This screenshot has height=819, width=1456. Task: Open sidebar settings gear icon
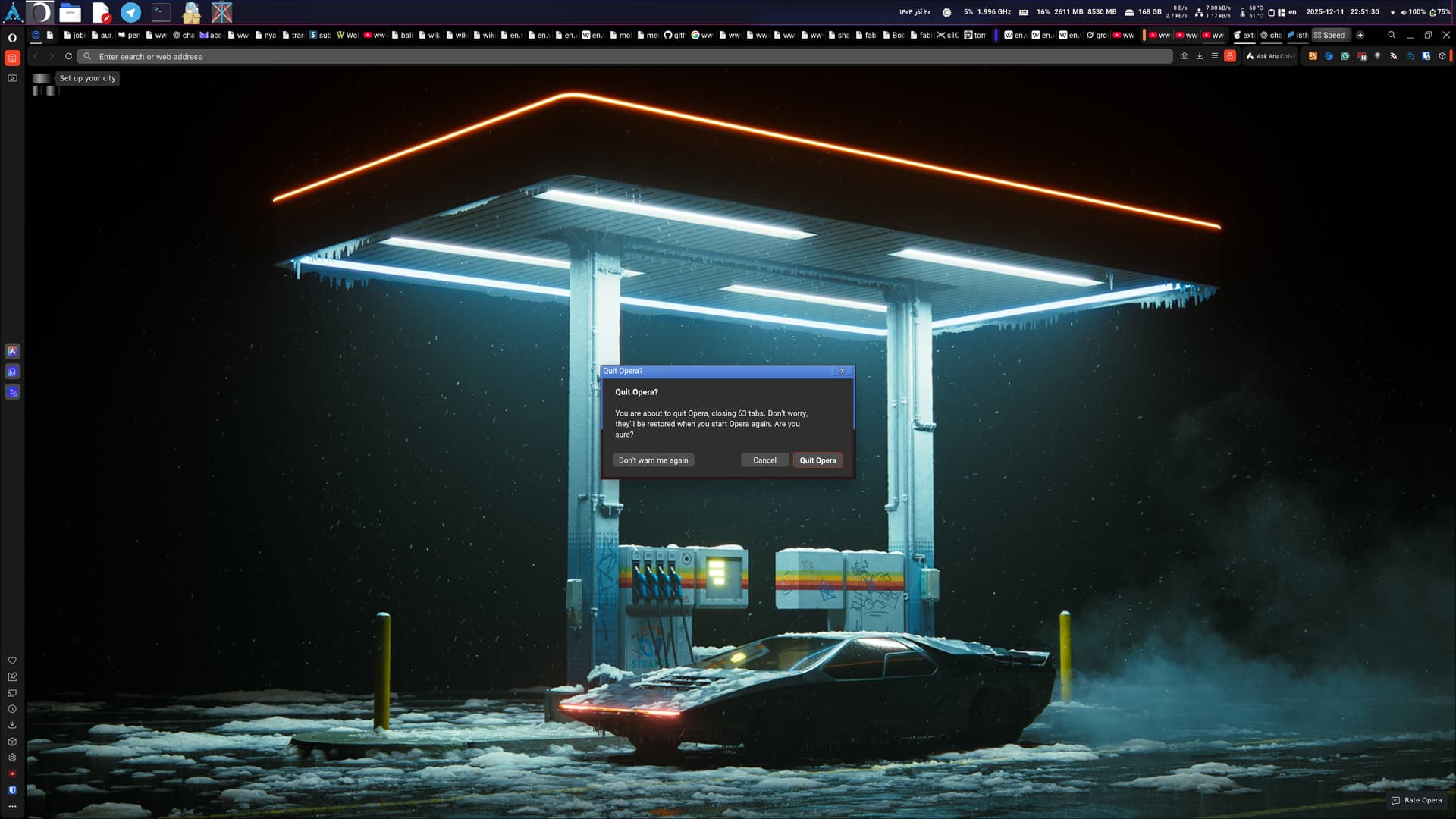pyautogui.click(x=12, y=758)
